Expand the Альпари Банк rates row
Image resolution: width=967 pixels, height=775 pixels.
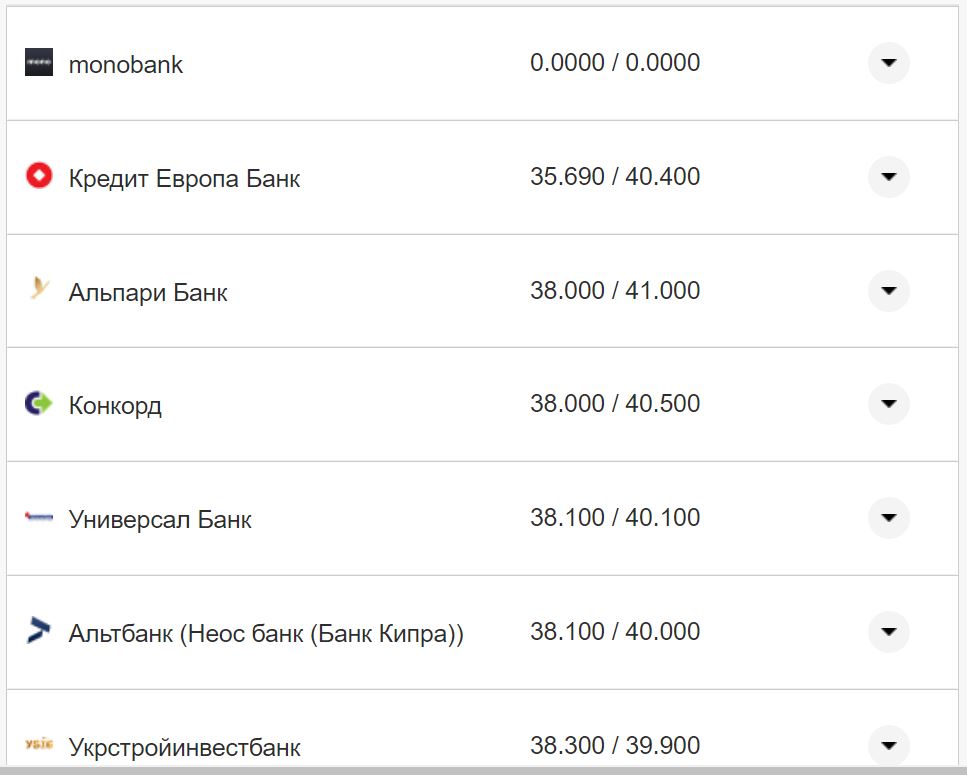[x=888, y=291]
